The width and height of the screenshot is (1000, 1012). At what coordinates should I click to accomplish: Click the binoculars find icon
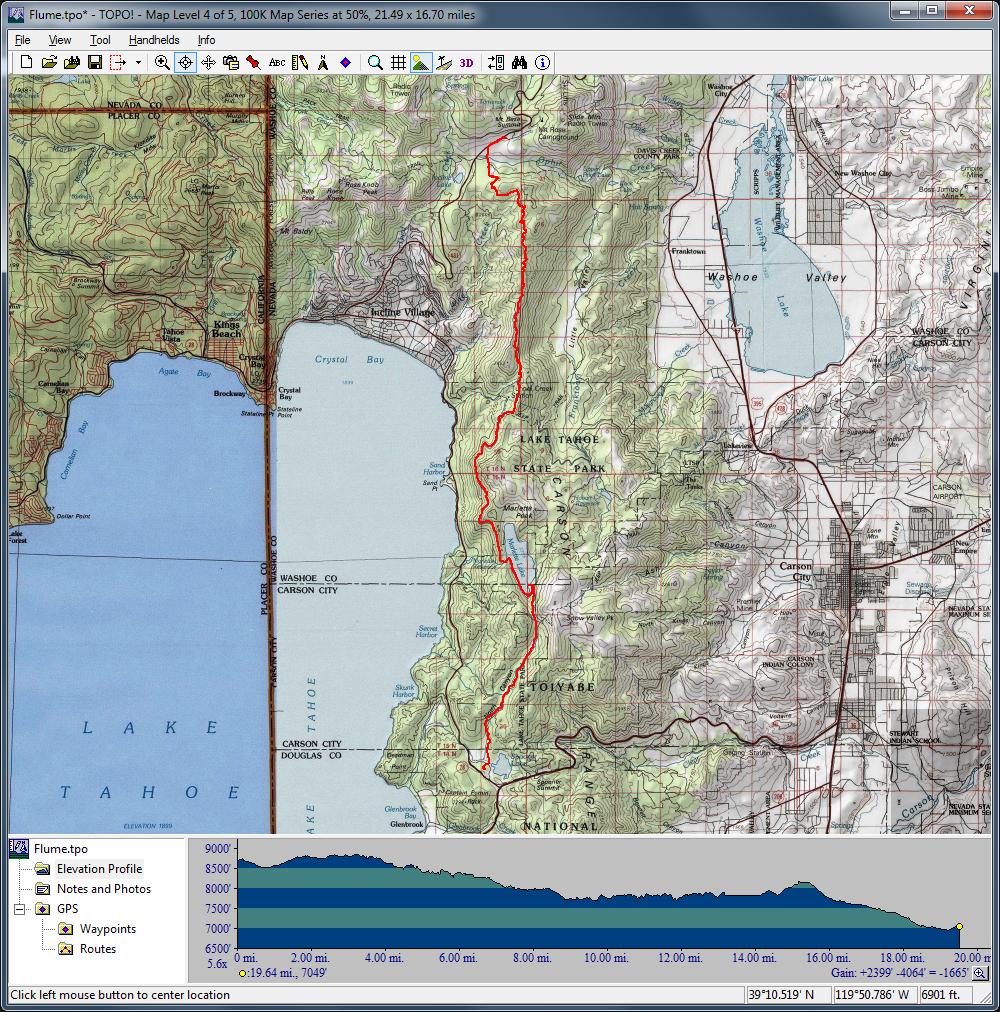519,63
